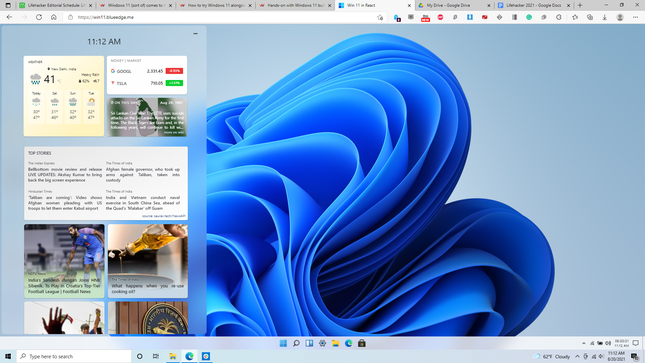Toggle the Widgets icon in the simulated taskbar
645x363 pixels.
[x=309, y=343]
